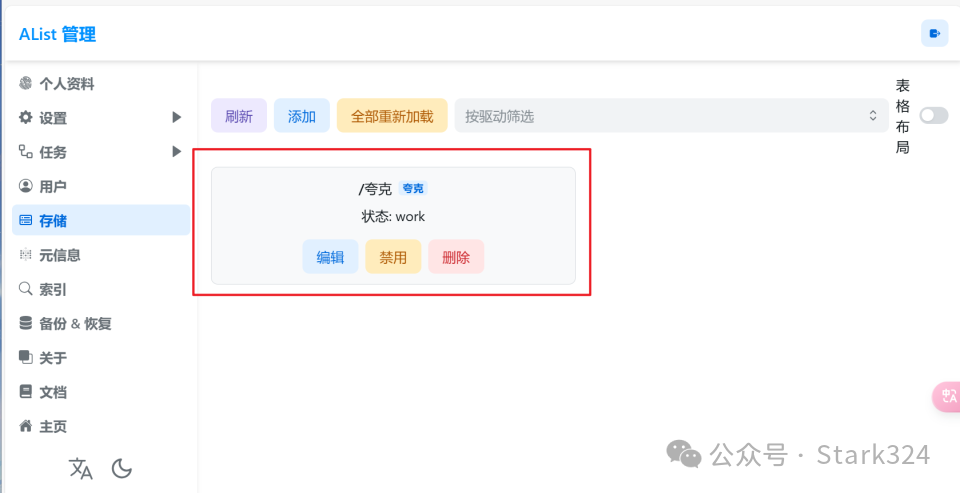
Task: Click the logout icon in the header
Action: click(934, 33)
